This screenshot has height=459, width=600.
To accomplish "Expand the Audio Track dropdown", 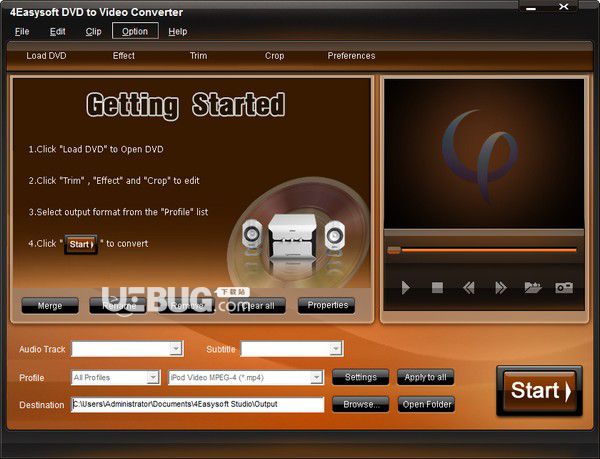I will 176,349.
